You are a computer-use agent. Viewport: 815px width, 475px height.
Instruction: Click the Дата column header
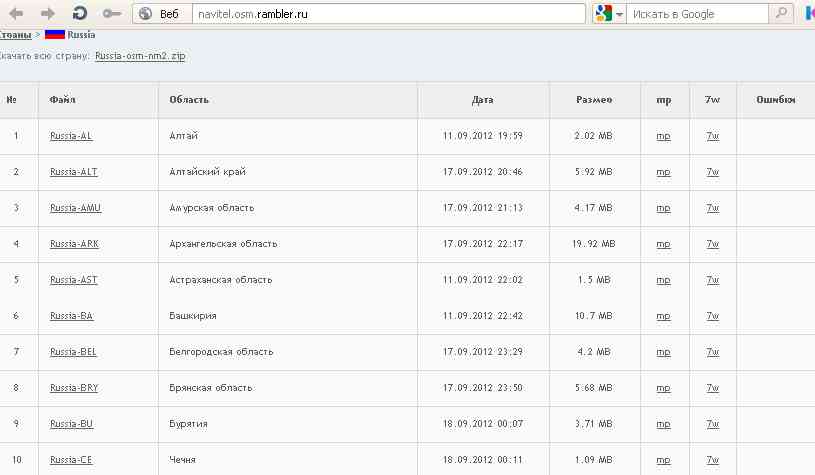pyautogui.click(x=482, y=100)
